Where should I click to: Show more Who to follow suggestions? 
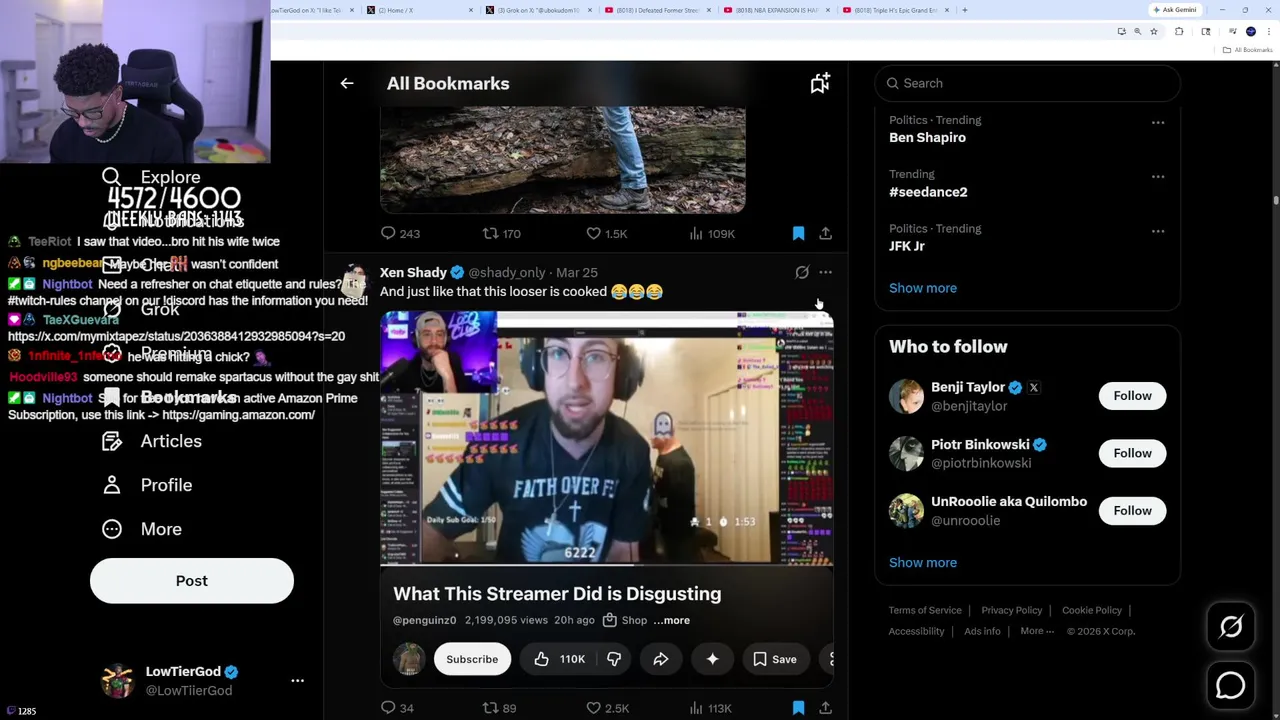click(923, 562)
